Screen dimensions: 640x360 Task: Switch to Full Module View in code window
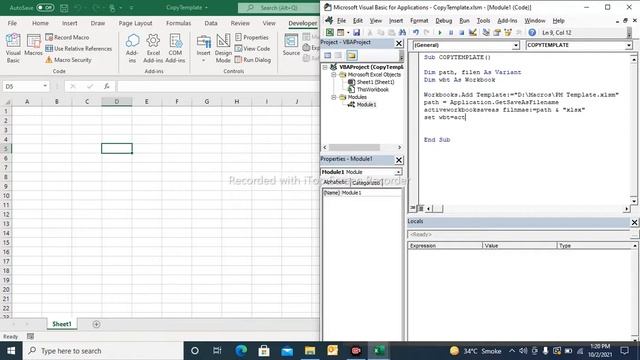[421, 209]
